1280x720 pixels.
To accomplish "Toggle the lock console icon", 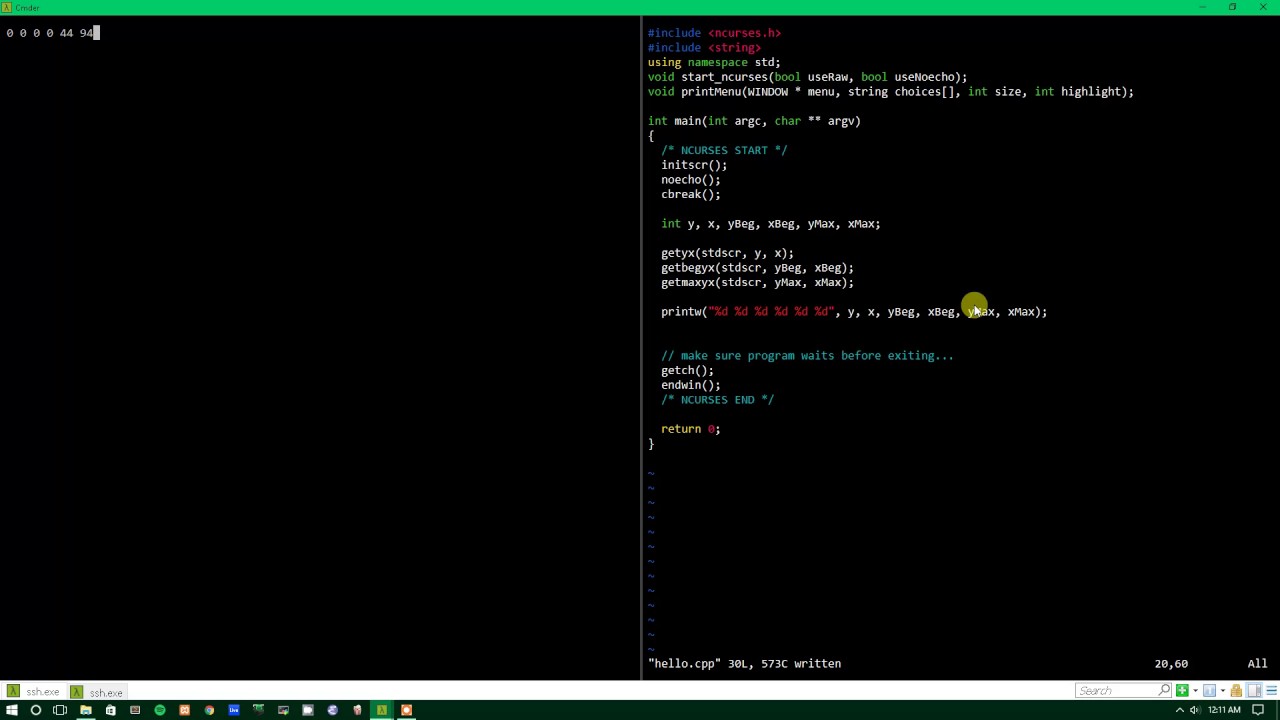I will tap(1236, 690).
